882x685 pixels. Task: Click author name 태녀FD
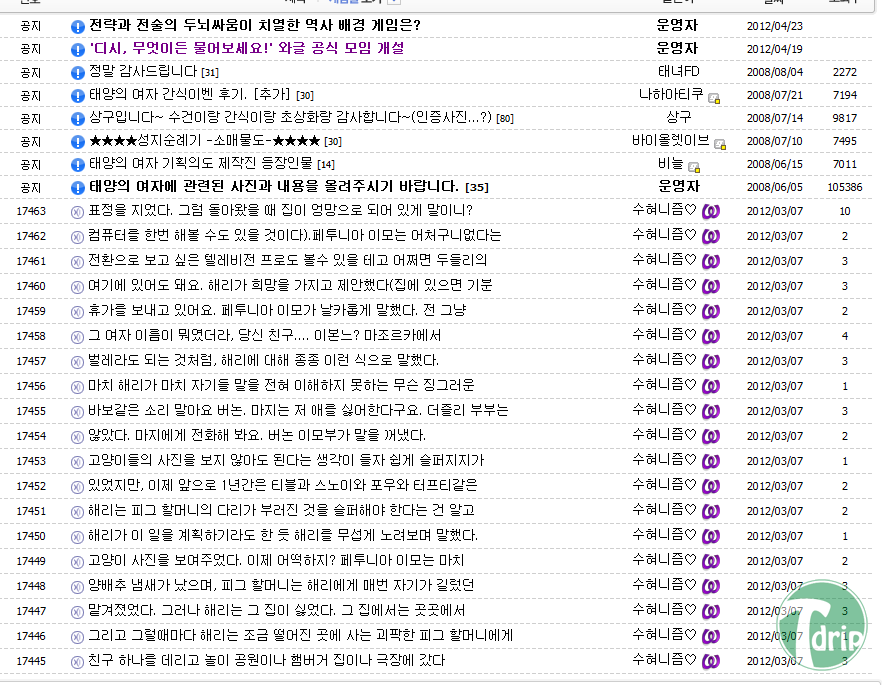tap(678, 71)
